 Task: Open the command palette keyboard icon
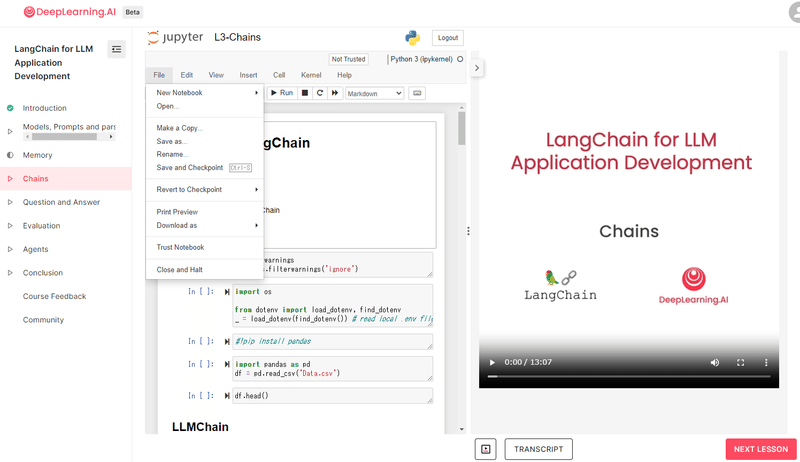[x=417, y=93]
